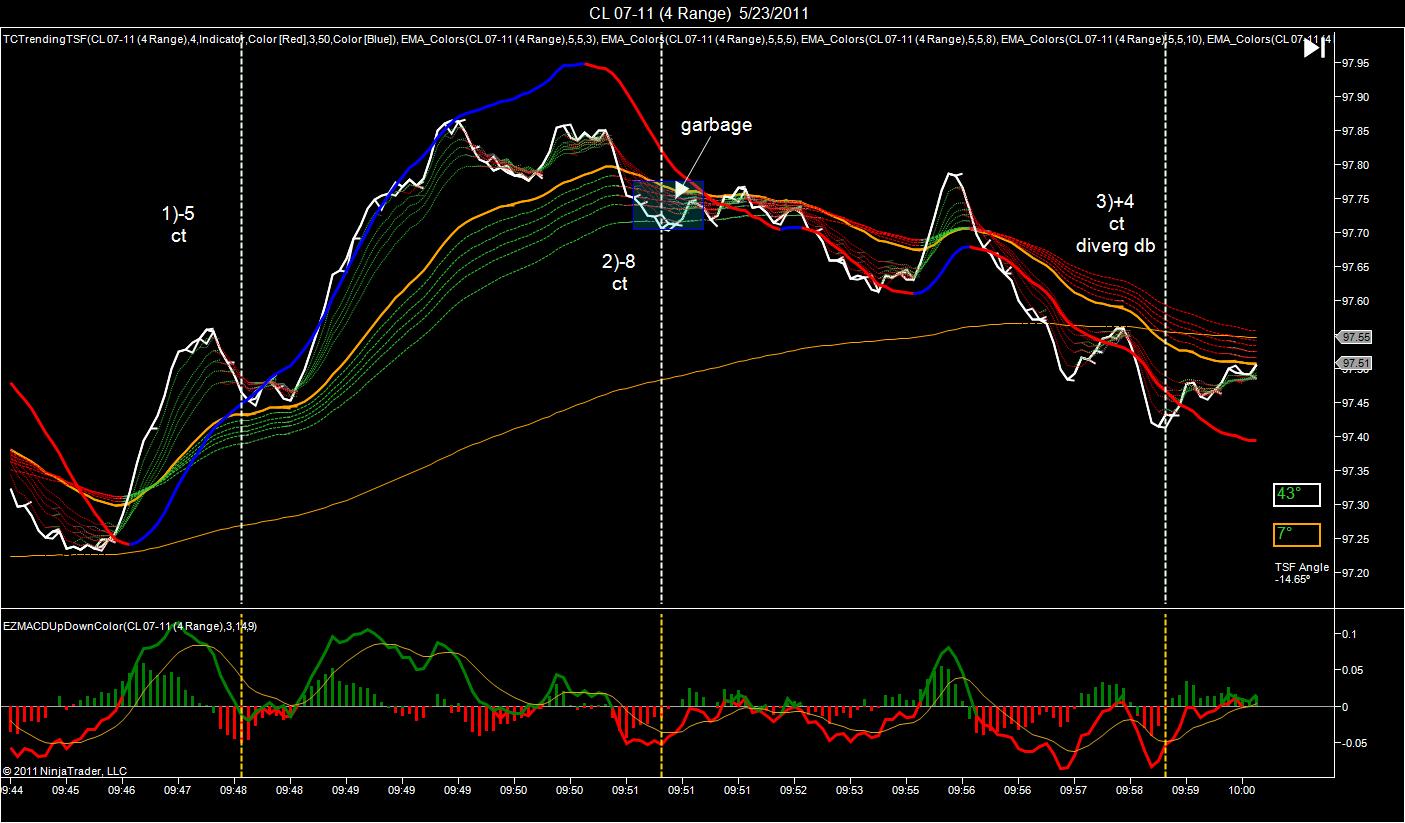Select the "1)-5 ct" chart annotation
This screenshot has width=1405, height=823.
[178, 225]
